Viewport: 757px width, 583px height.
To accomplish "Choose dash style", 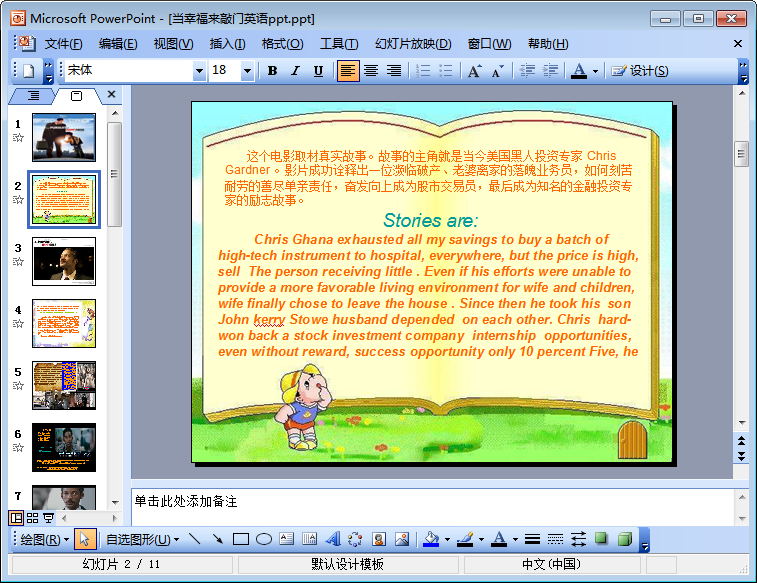I will pos(555,539).
